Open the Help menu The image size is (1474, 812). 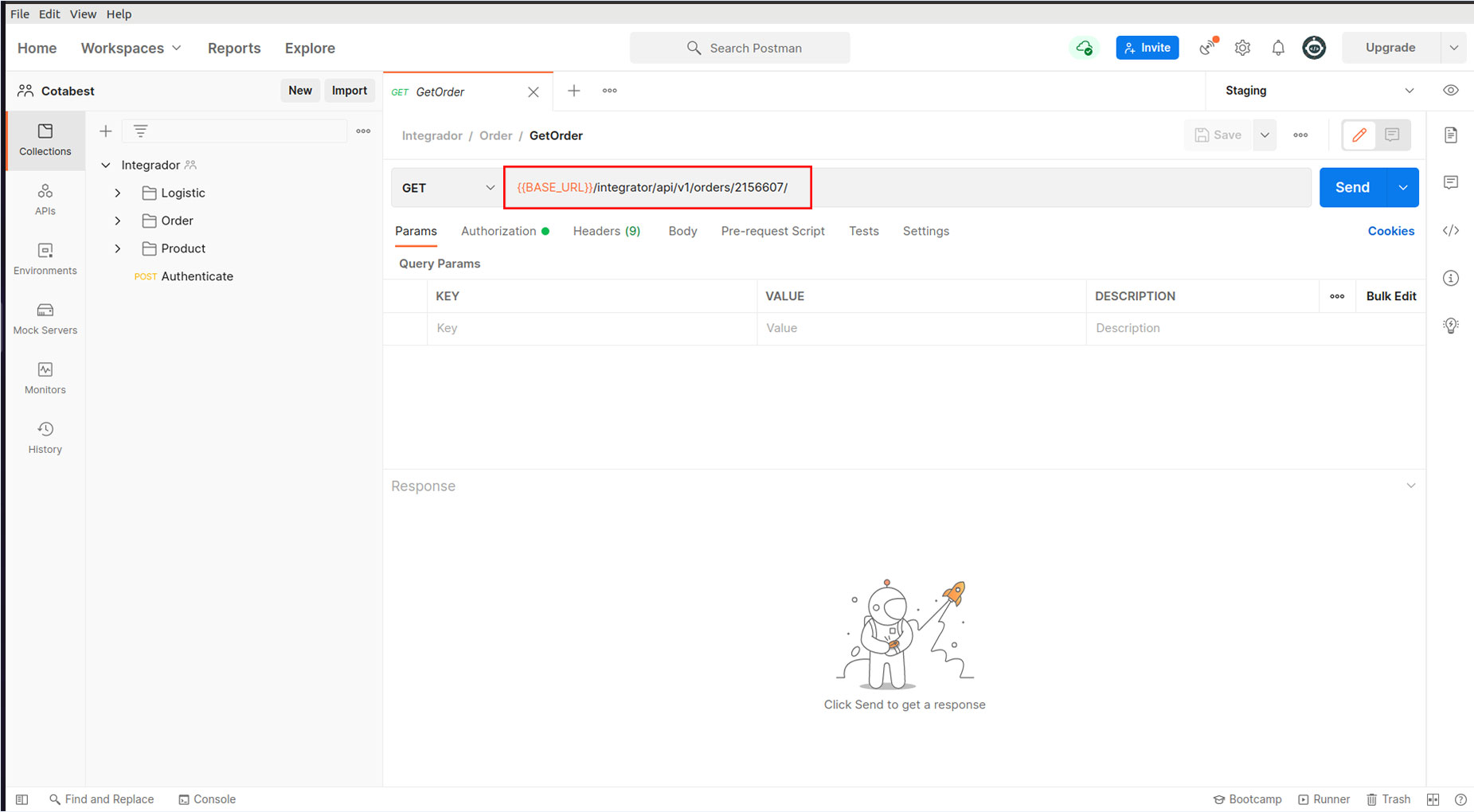click(119, 14)
